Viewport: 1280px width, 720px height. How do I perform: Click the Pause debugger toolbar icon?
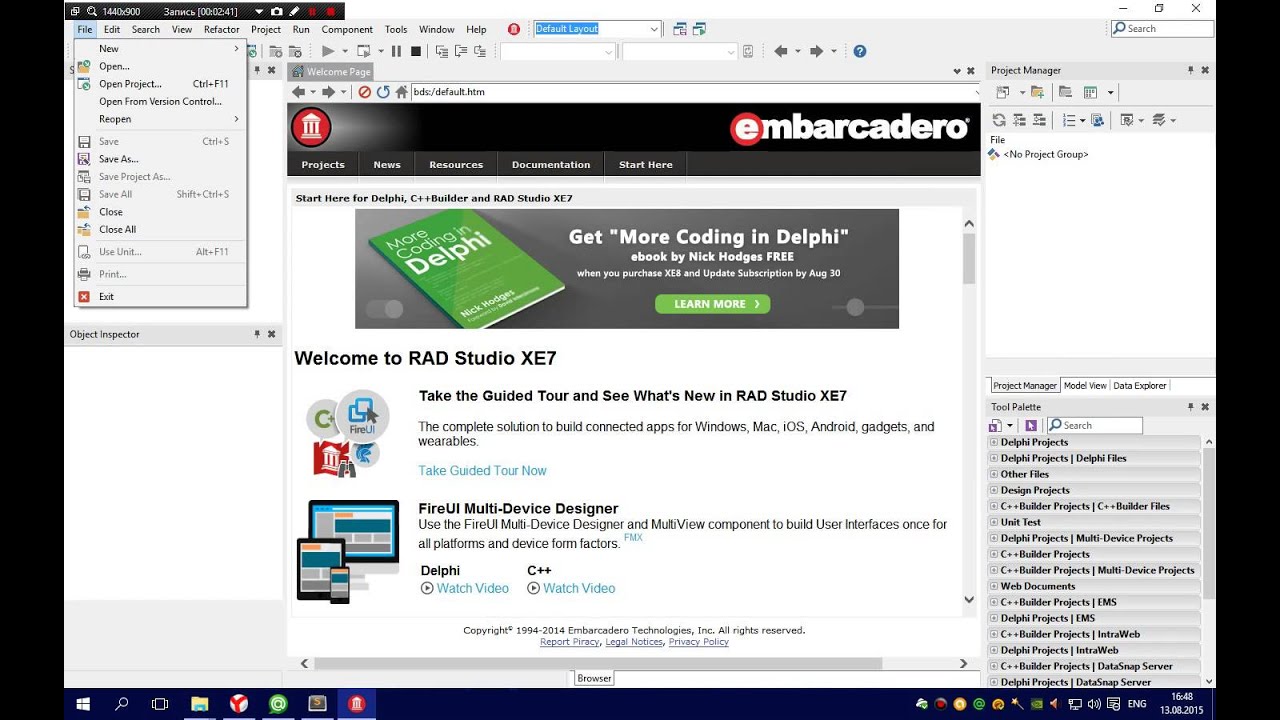click(396, 51)
